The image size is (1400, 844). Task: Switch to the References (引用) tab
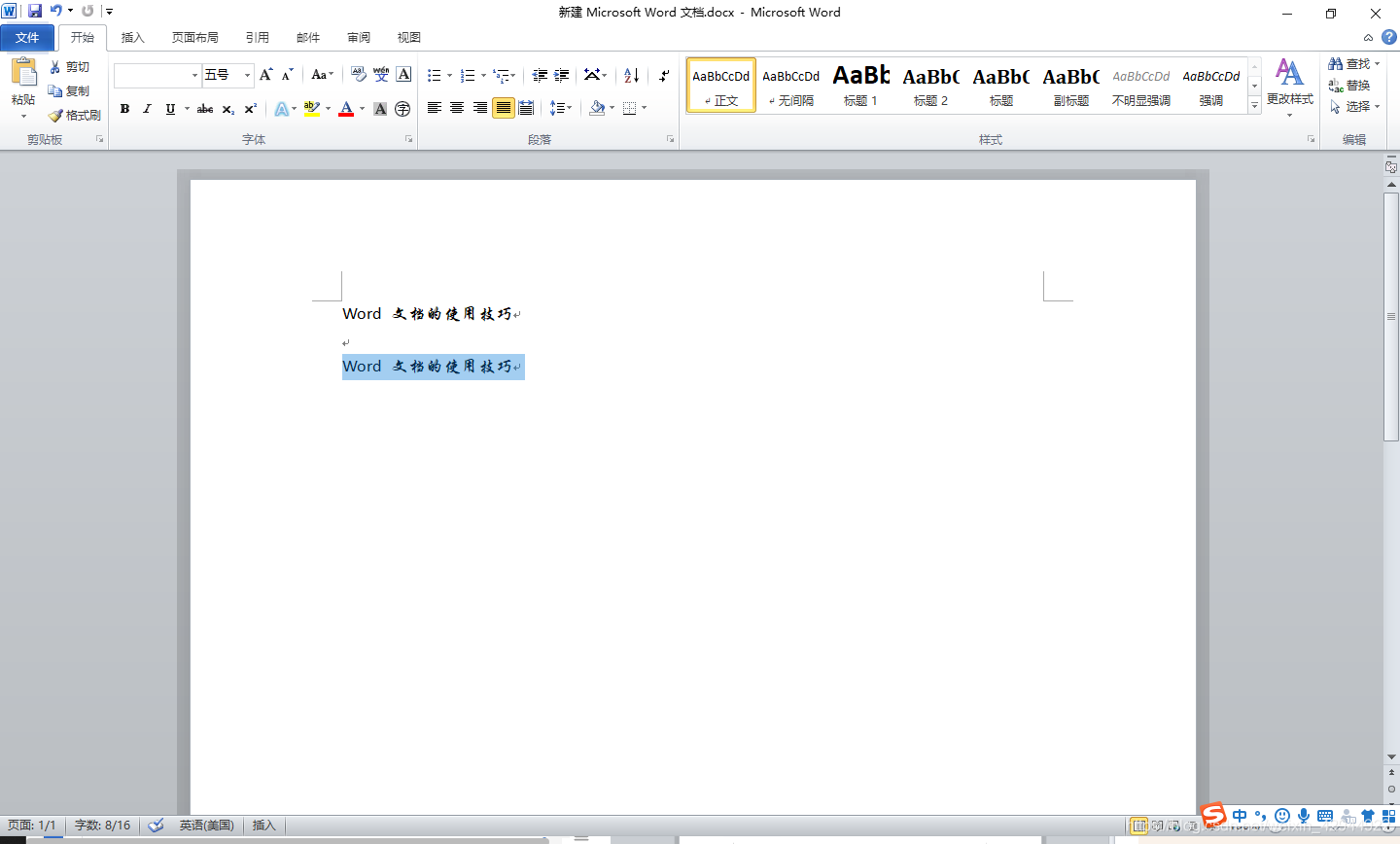click(258, 38)
